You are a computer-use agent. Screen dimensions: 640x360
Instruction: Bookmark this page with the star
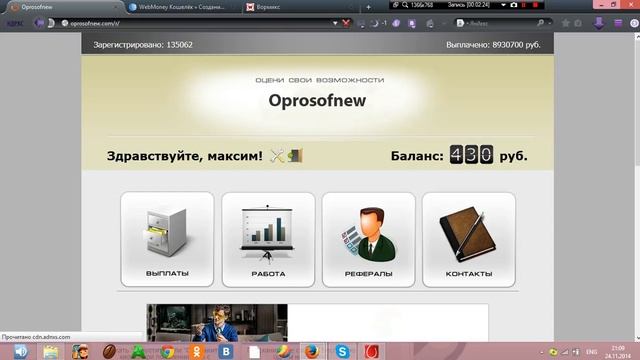coord(565,23)
